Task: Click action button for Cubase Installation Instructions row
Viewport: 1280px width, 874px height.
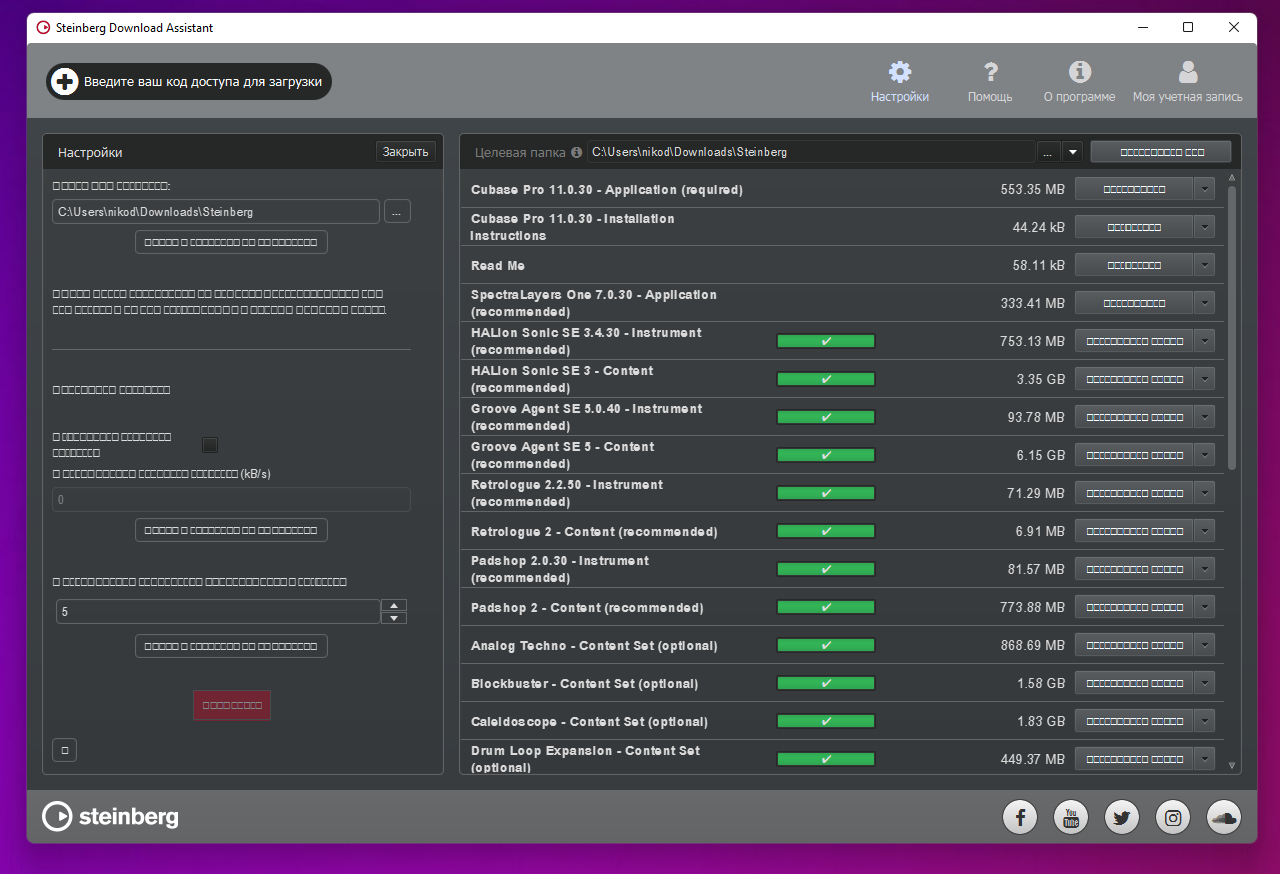Action: pyautogui.click(x=1134, y=227)
